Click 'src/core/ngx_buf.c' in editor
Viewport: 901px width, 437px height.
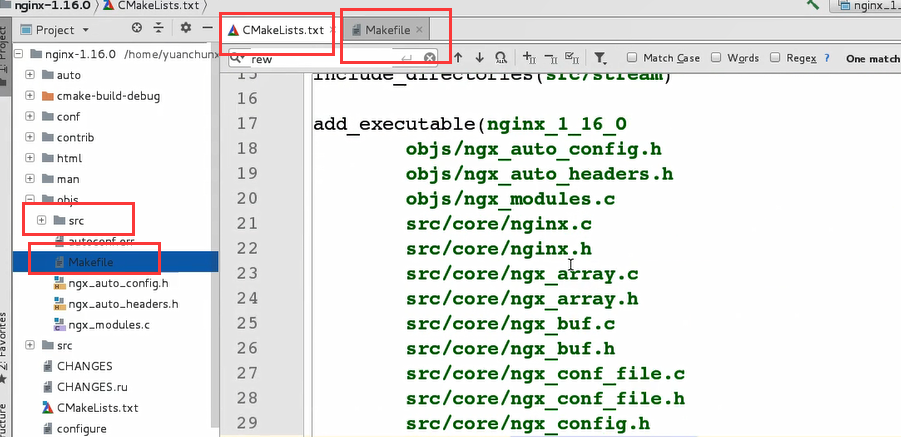point(511,324)
